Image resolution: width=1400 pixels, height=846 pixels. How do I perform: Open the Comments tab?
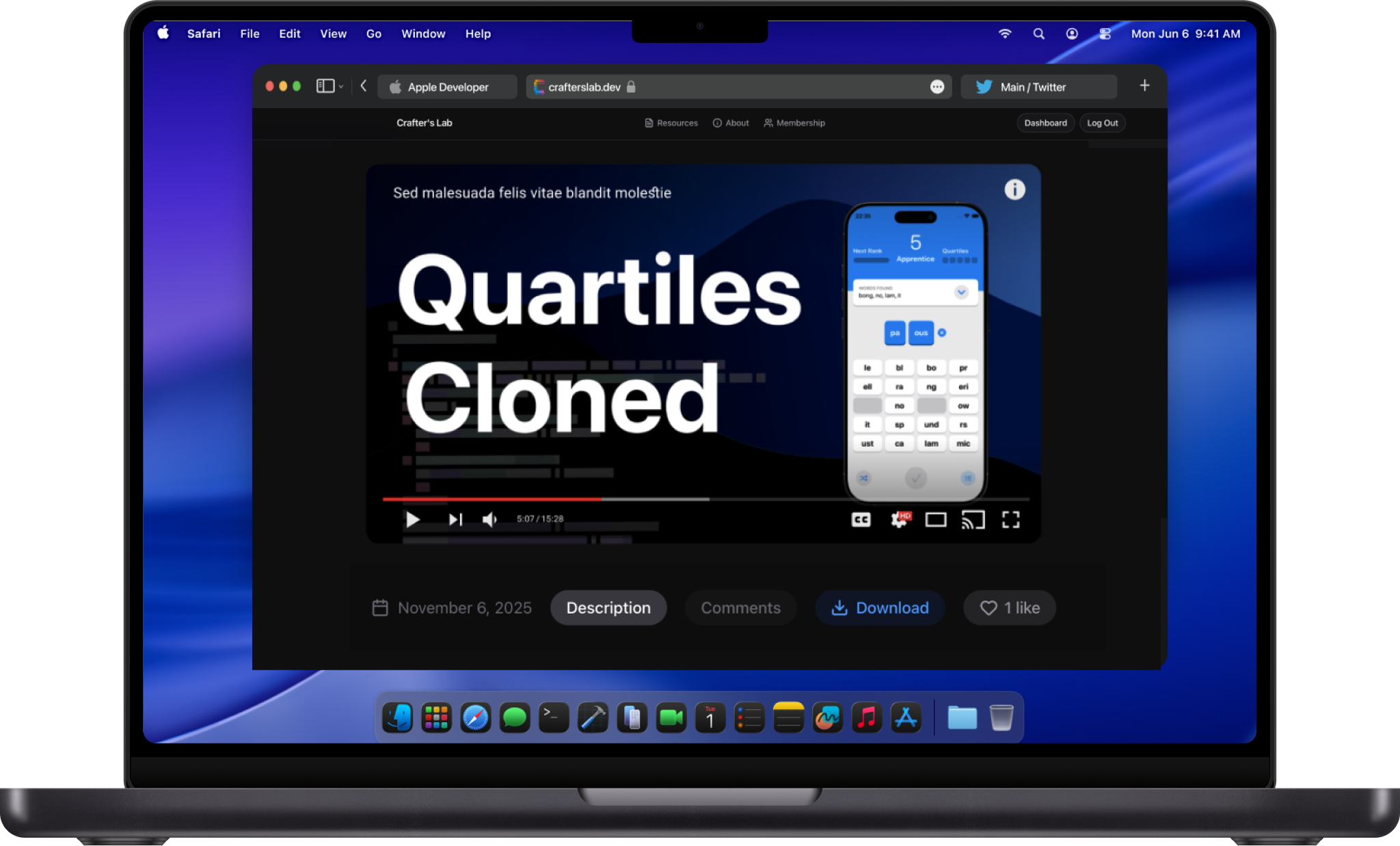pyautogui.click(x=740, y=608)
